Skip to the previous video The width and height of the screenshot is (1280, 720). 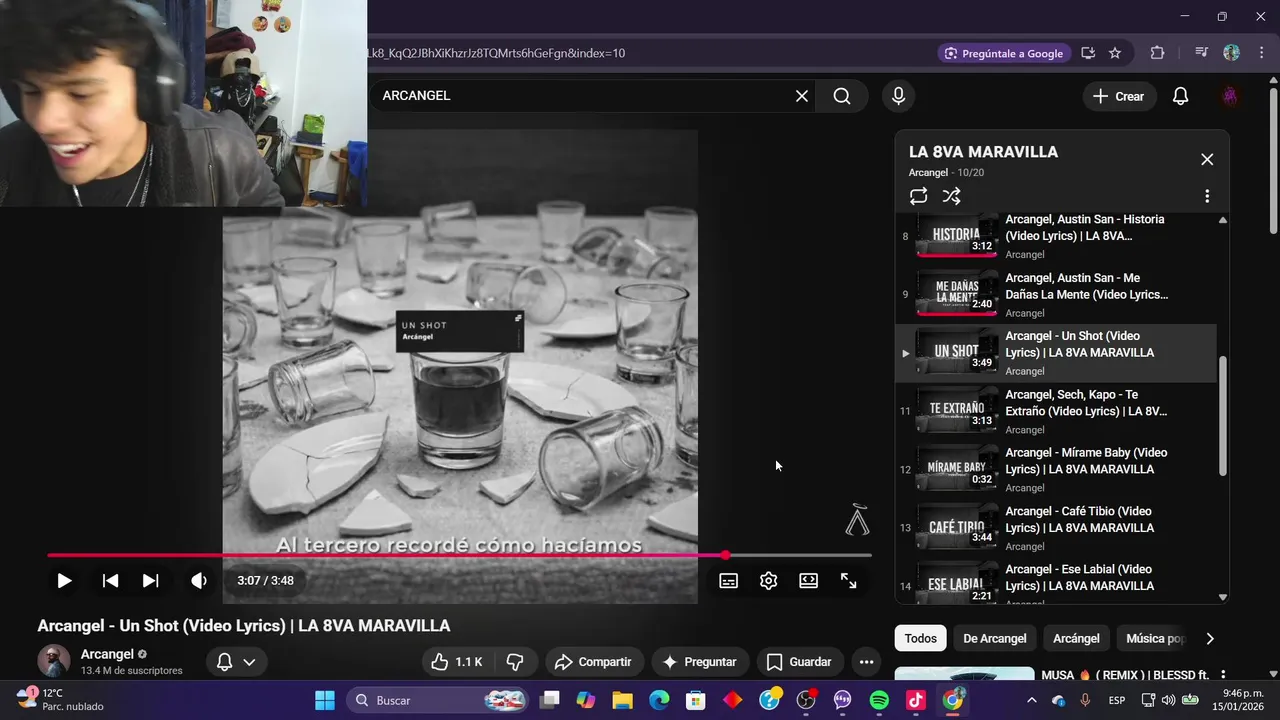click(x=110, y=580)
